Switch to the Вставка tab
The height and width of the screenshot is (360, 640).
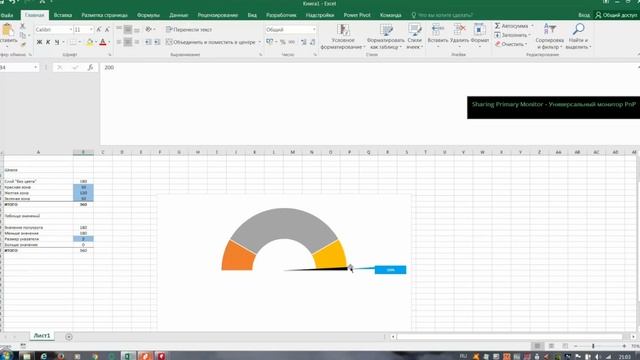tap(63, 15)
